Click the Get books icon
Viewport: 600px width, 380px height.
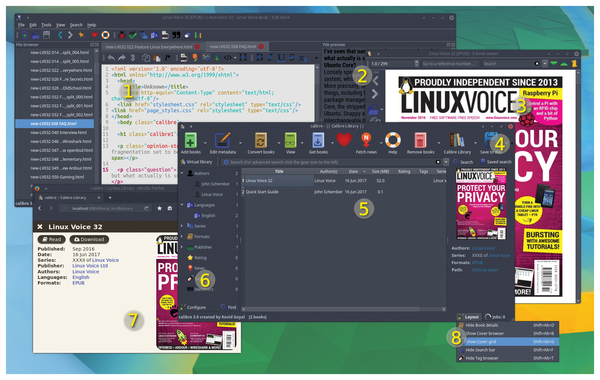(x=318, y=140)
